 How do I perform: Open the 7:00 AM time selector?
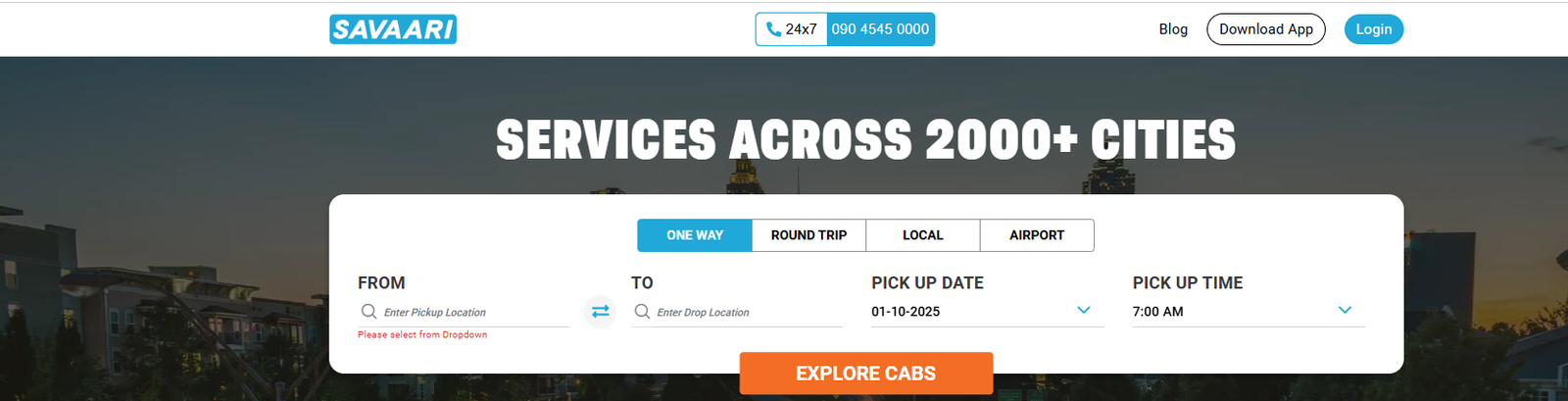pos(1225,312)
